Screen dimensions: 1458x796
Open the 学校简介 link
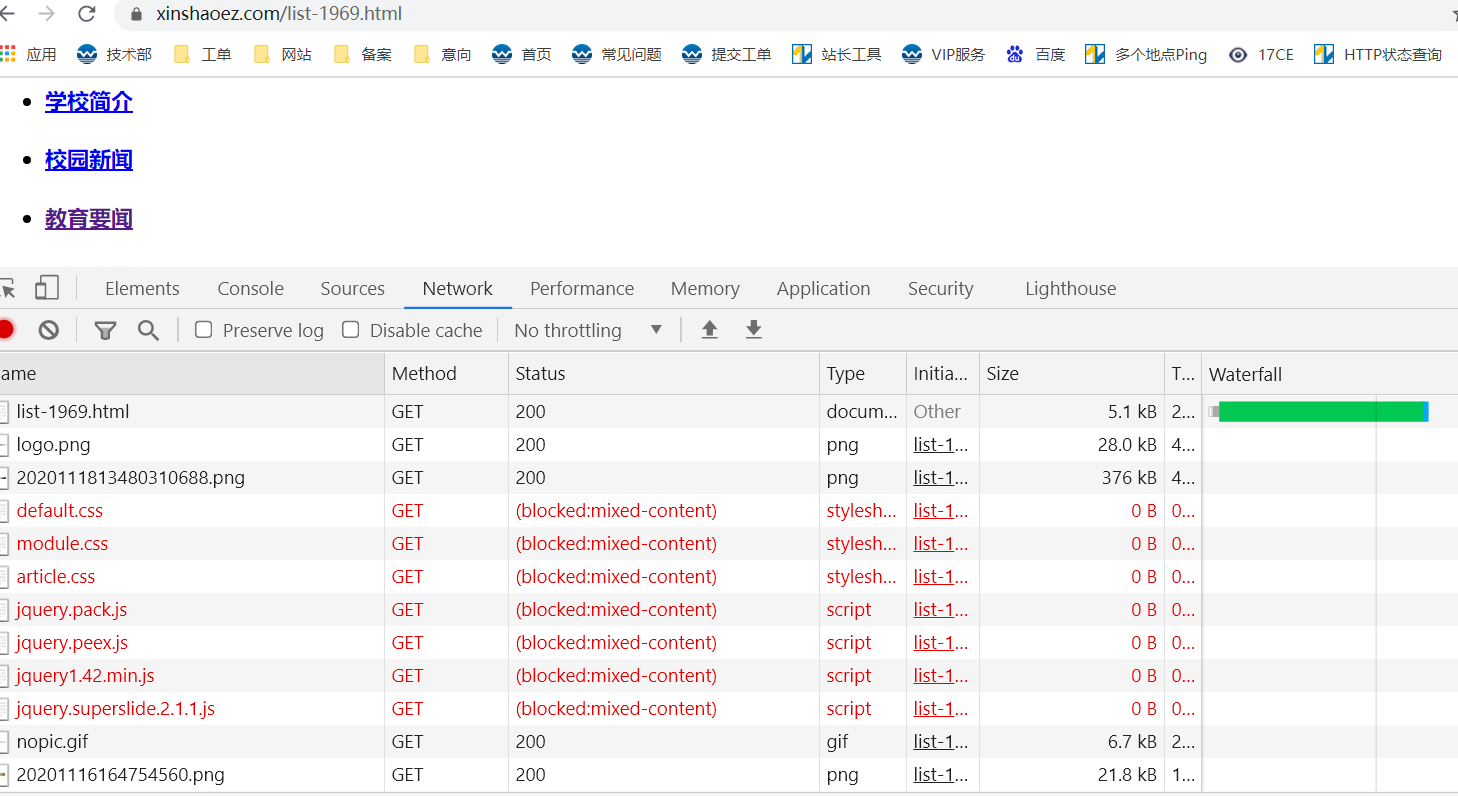pyautogui.click(x=89, y=102)
